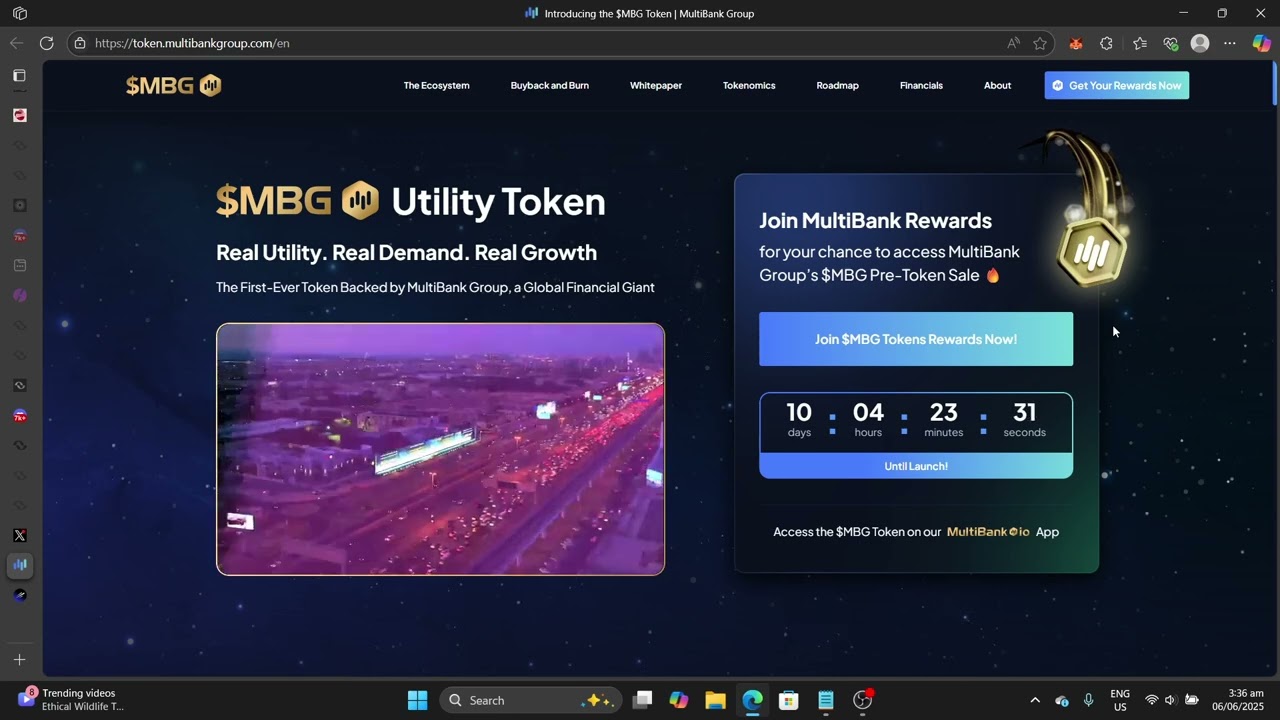Viewport: 1280px width, 720px height.
Task: Go to Buyback and Burn section
Action: coord(549,85)
